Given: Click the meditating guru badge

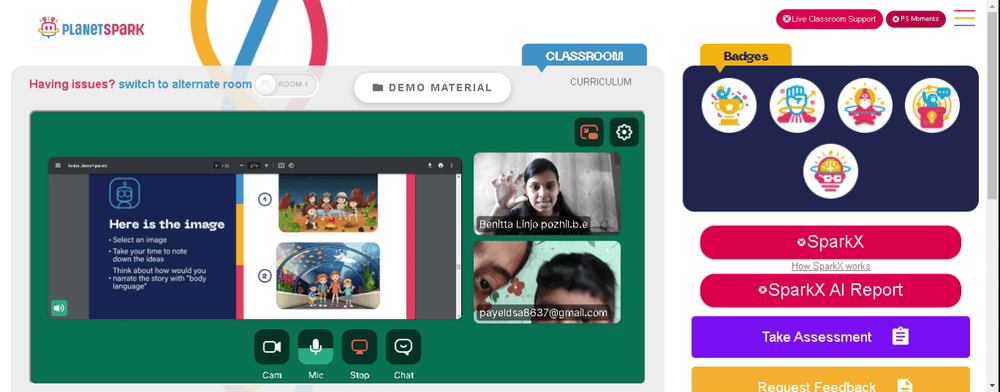Looking at the screenshot, I should 865,106.
